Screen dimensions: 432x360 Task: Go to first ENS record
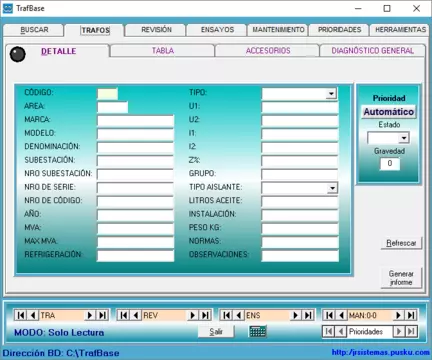coord(227,315)
